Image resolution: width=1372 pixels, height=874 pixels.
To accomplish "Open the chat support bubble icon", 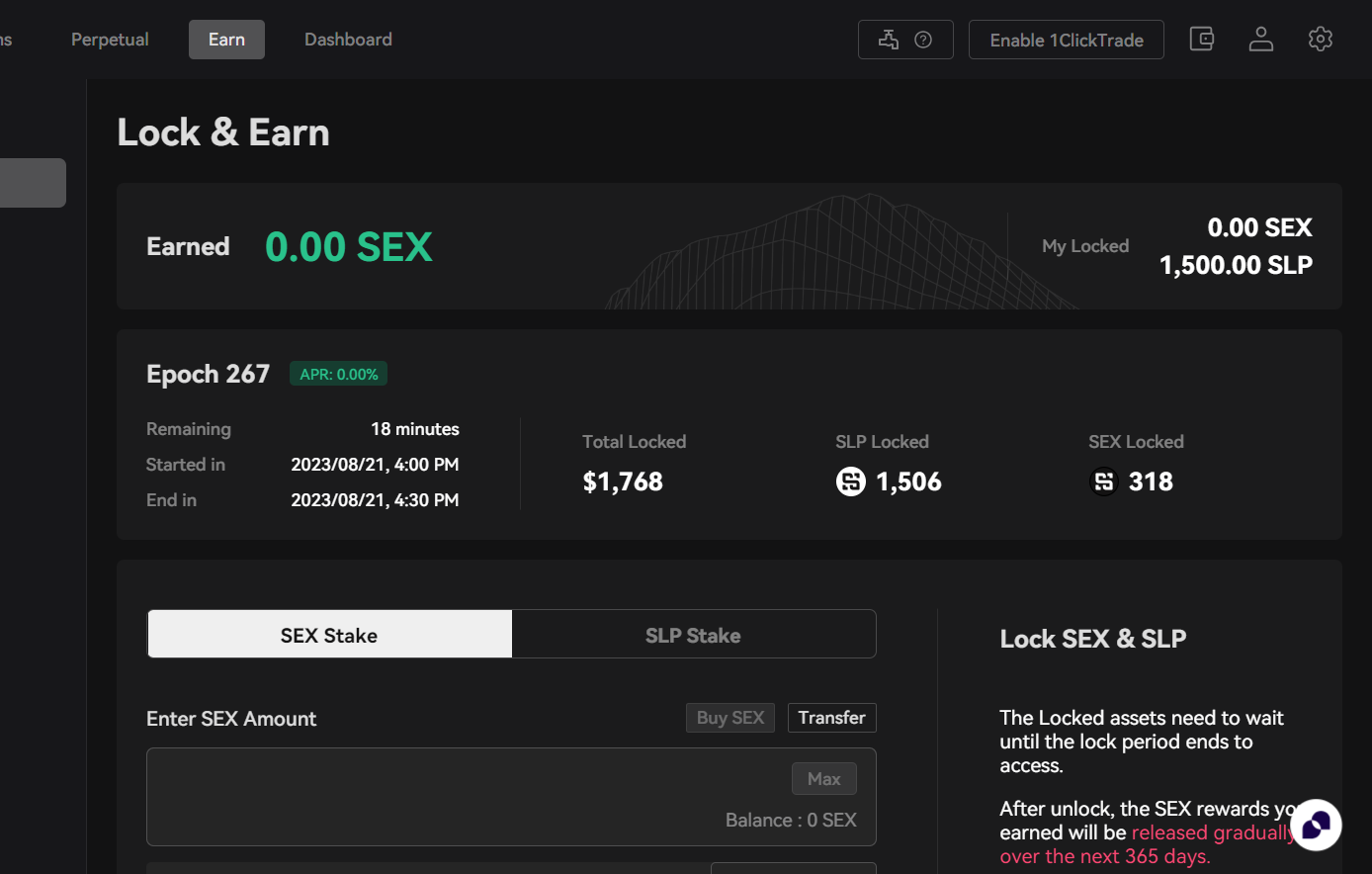I will [1316, 825].
